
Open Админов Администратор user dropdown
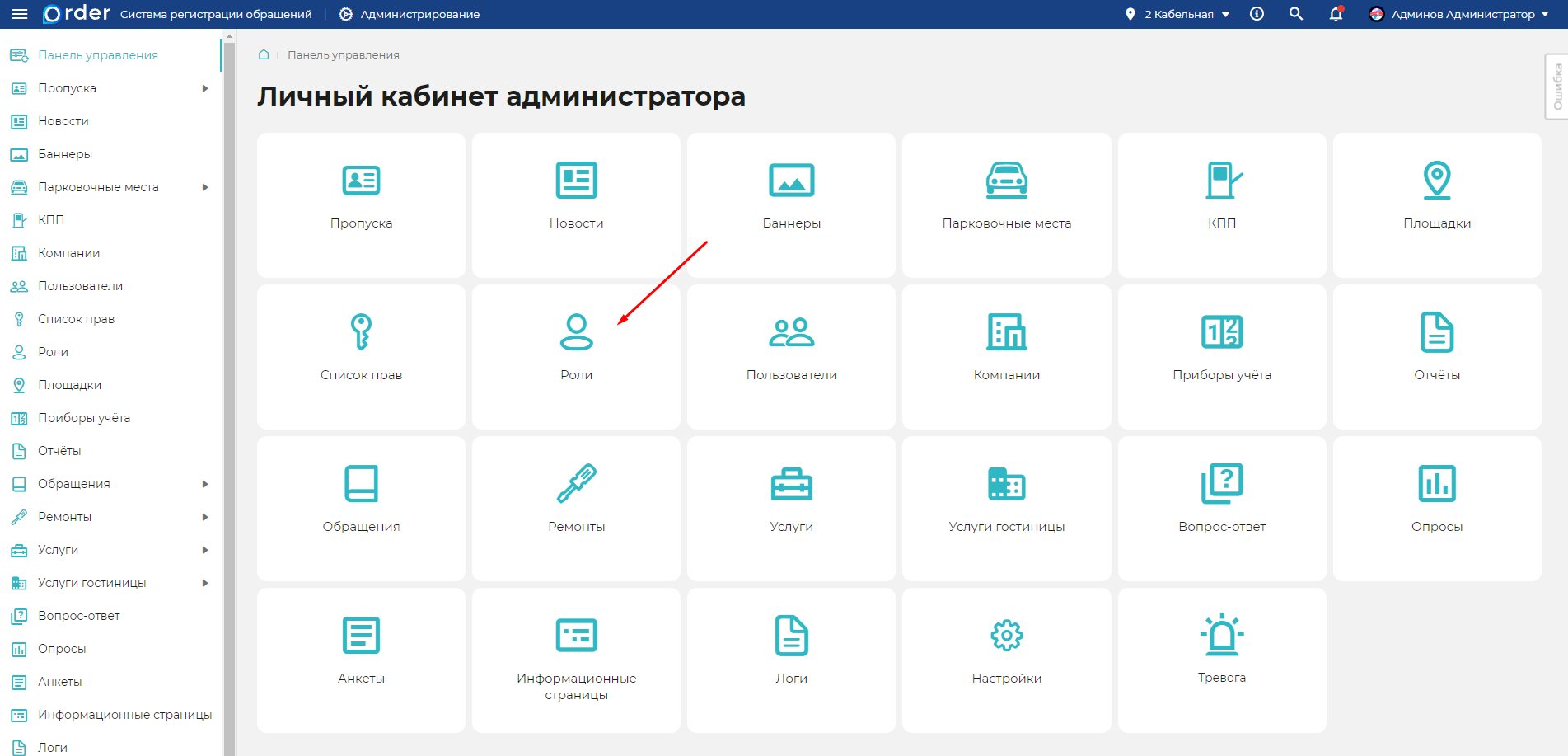[1459, 14]
